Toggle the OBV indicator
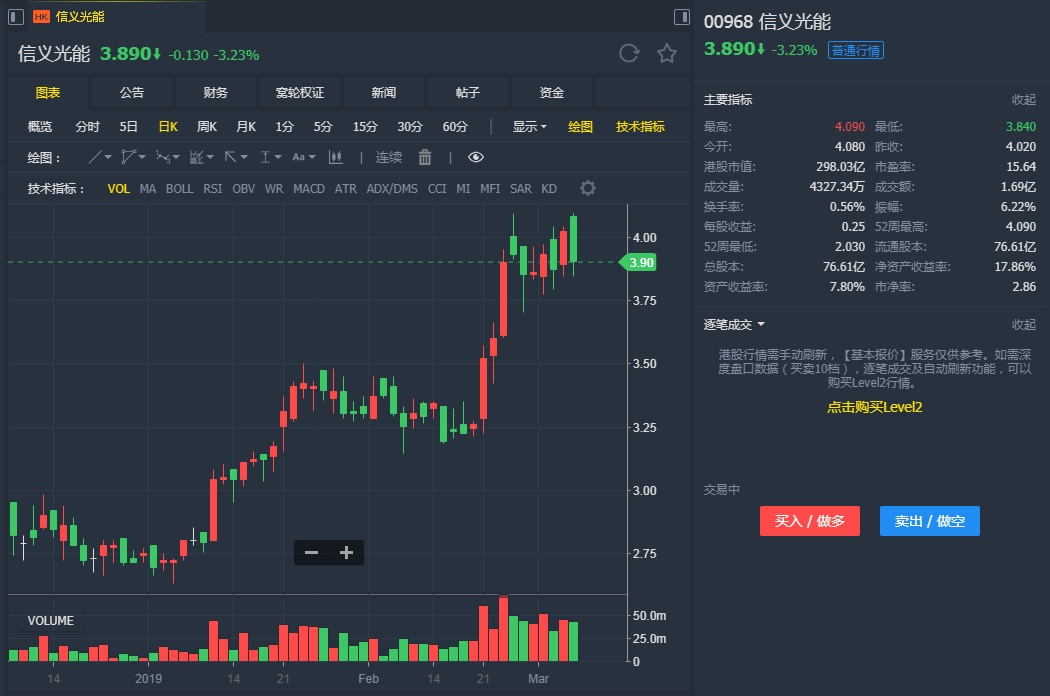Image resolution: width=1050 pixels, height=696 pixels. [244, 189]
